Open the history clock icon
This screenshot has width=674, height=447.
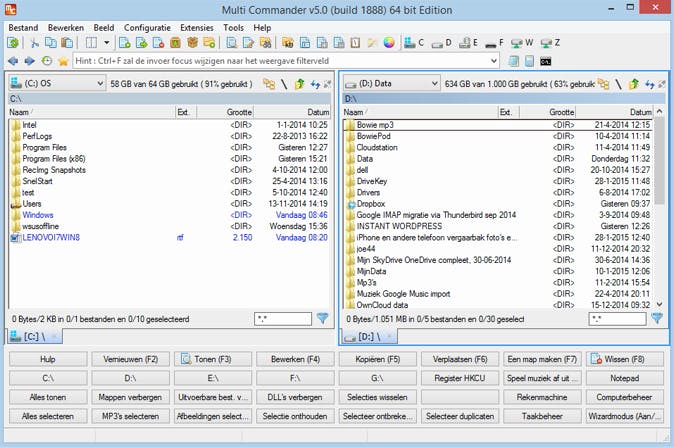pyautogui.click(x=46, y=61)
